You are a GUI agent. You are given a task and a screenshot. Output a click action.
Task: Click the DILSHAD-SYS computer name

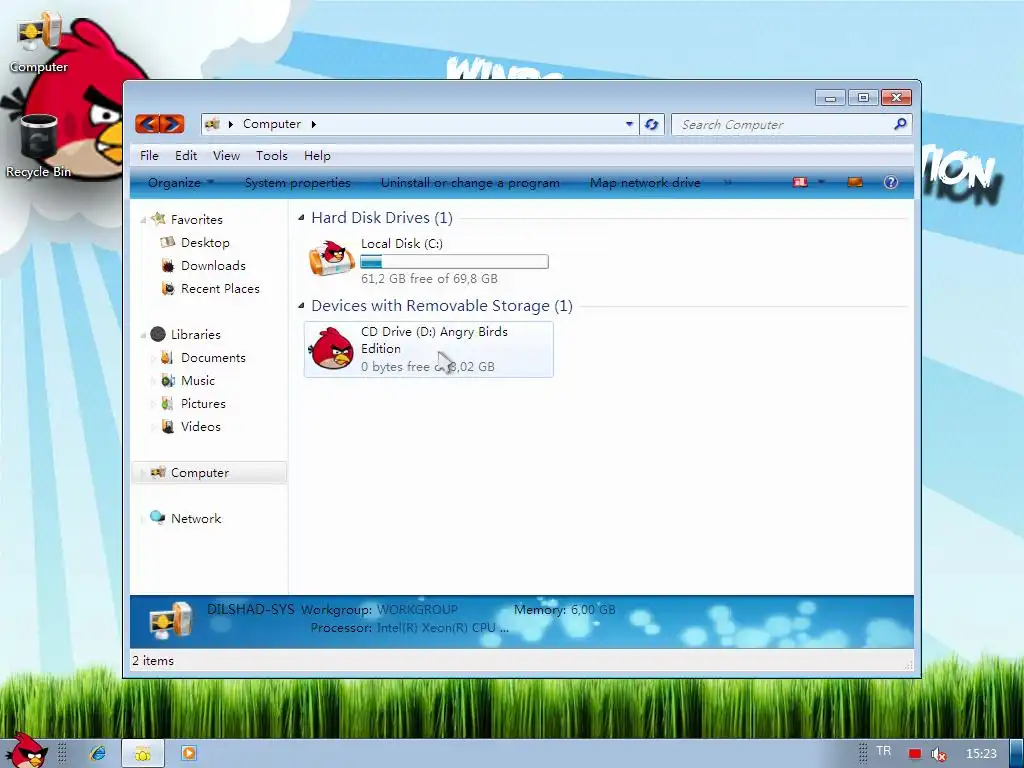click(250, 609)
